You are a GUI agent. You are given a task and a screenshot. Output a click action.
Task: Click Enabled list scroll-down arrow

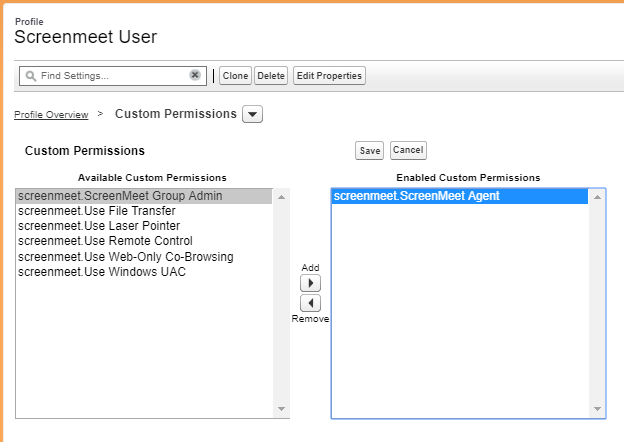click(597, 409)
